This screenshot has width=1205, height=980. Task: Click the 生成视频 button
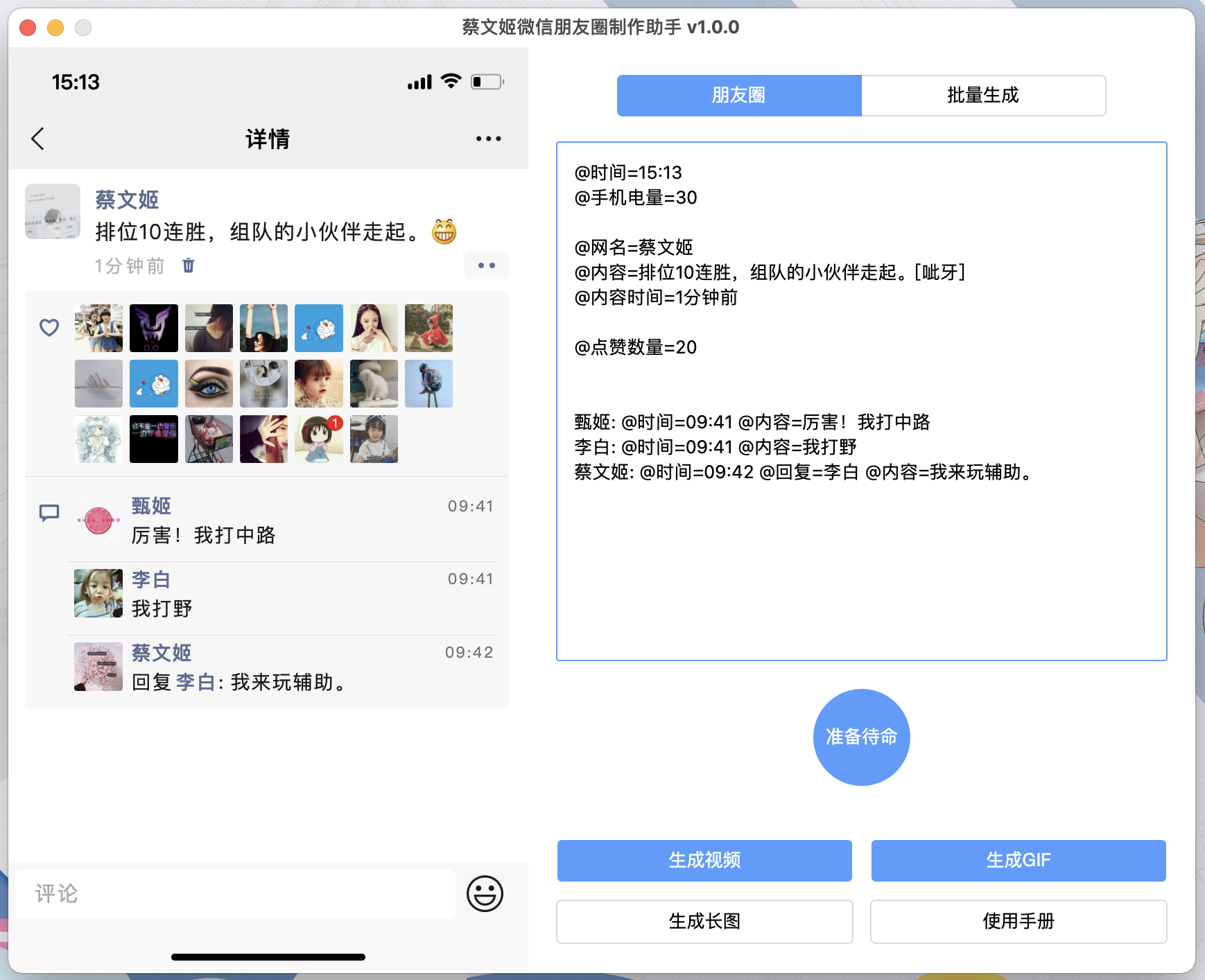(x=704, y=860)
